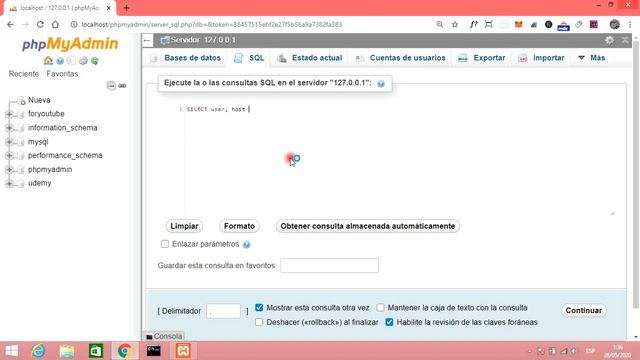Open the Reciente list
The image size is (640, 360).
coord(24,74)
